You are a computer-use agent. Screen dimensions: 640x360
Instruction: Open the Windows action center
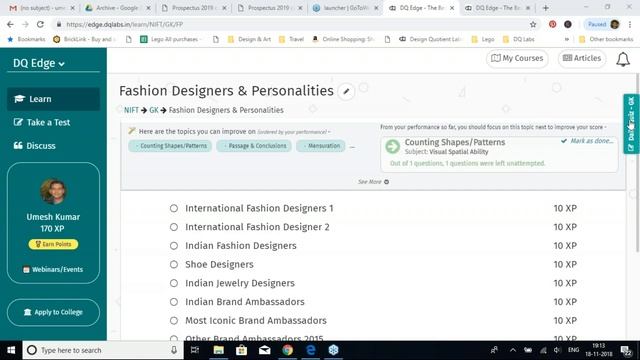[626, 350]
